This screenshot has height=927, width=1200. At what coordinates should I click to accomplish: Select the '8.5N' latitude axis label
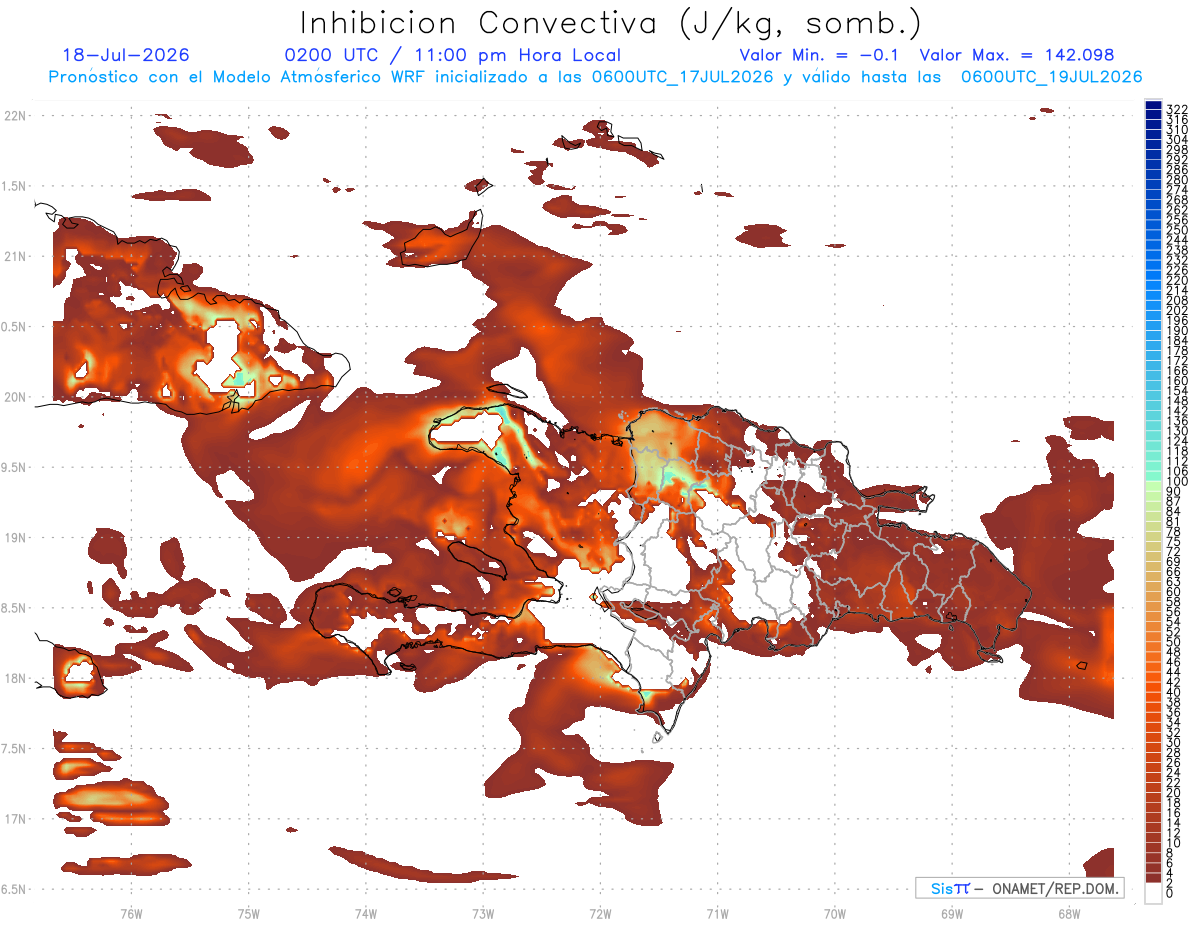click(12, 608)
